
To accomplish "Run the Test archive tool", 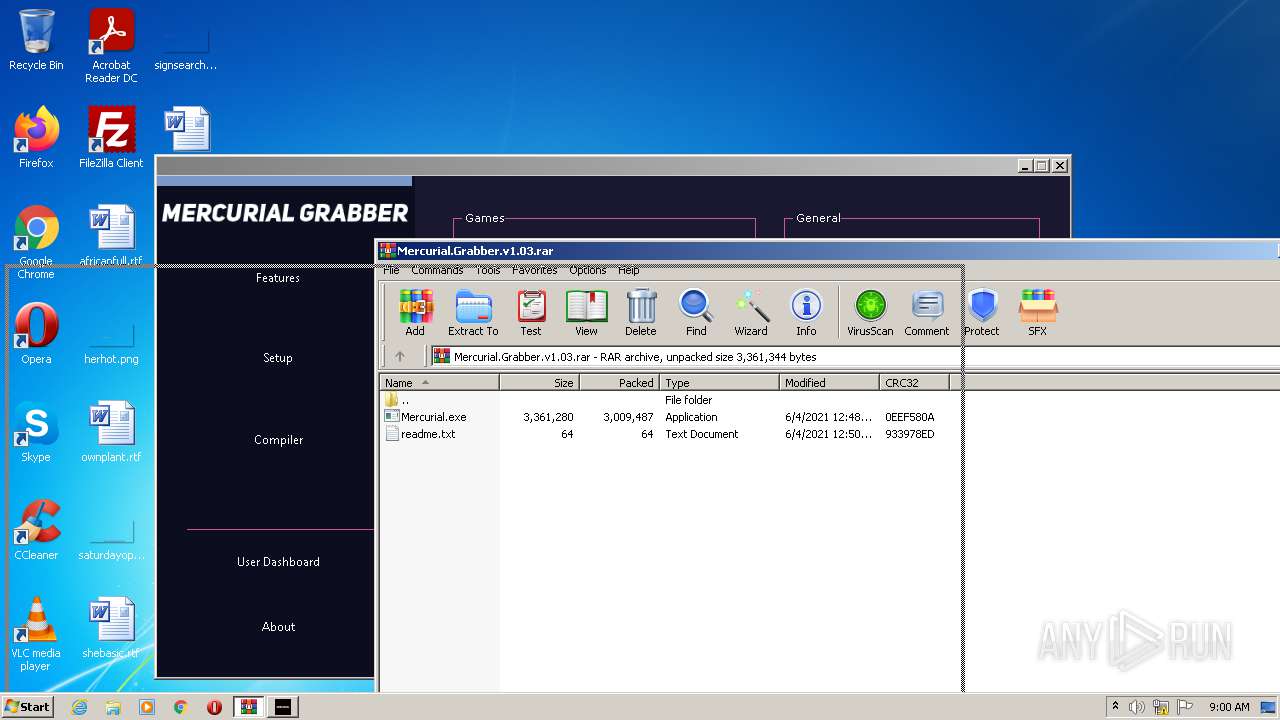I will [531, 313].
